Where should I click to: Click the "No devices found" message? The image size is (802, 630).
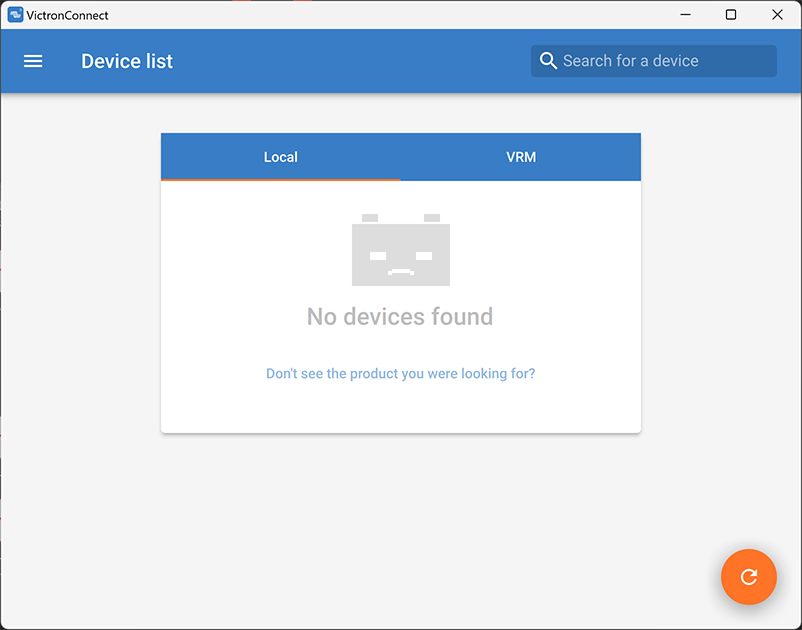(400, 317)
